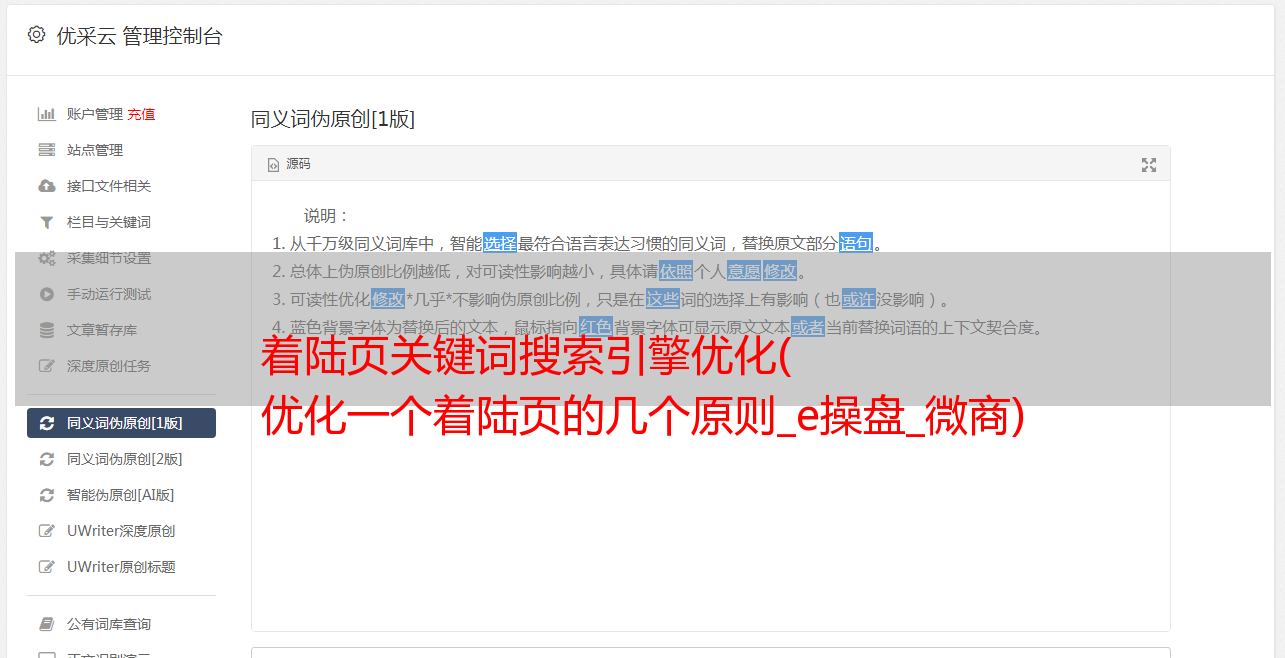Click highlighted word 选择 in text
1285x658 pixels.
tap(500, 243)
